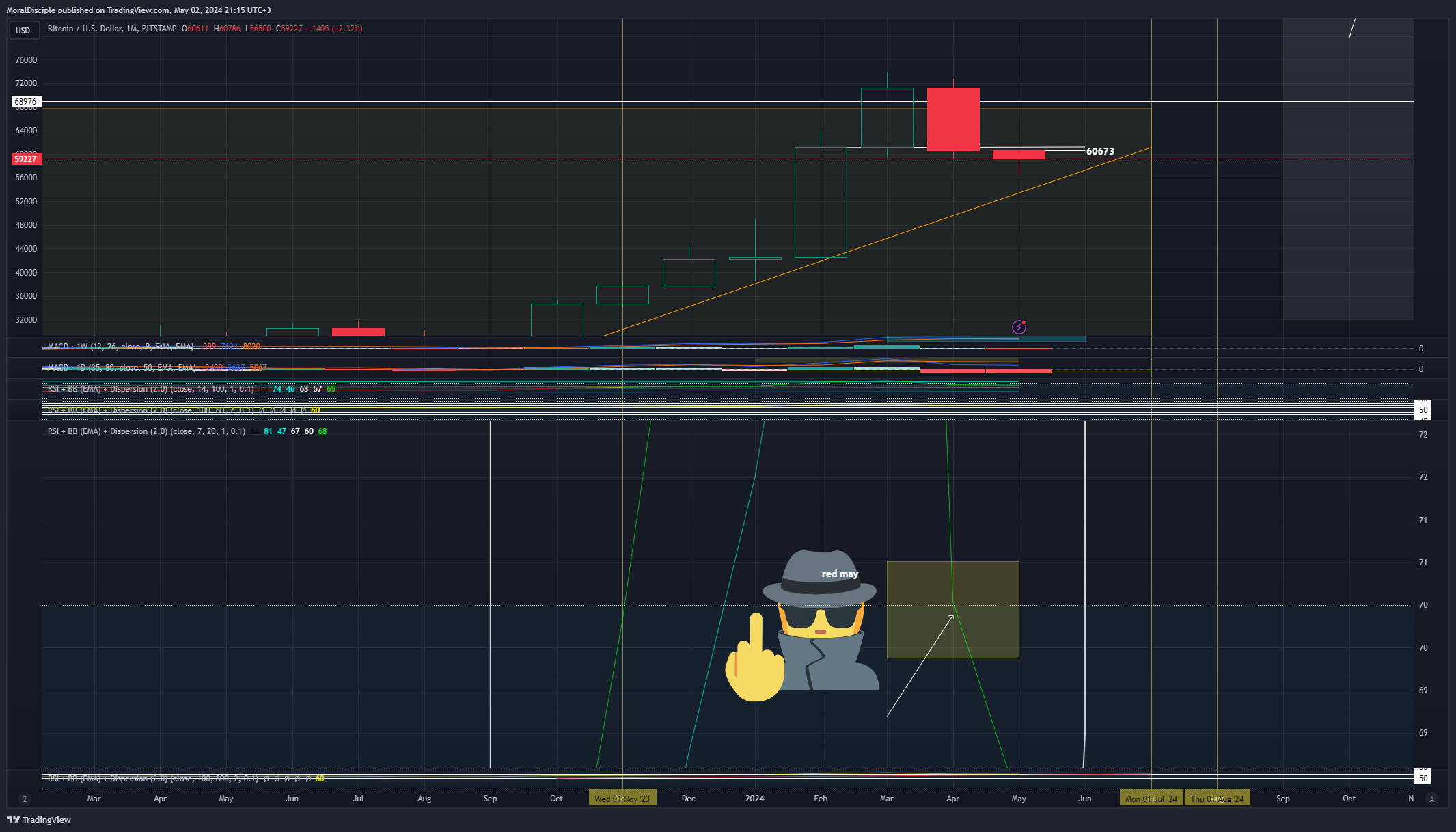
Task: Click the 'Thu 01 Aug '24' date marker
Action: click(1217, 799)
